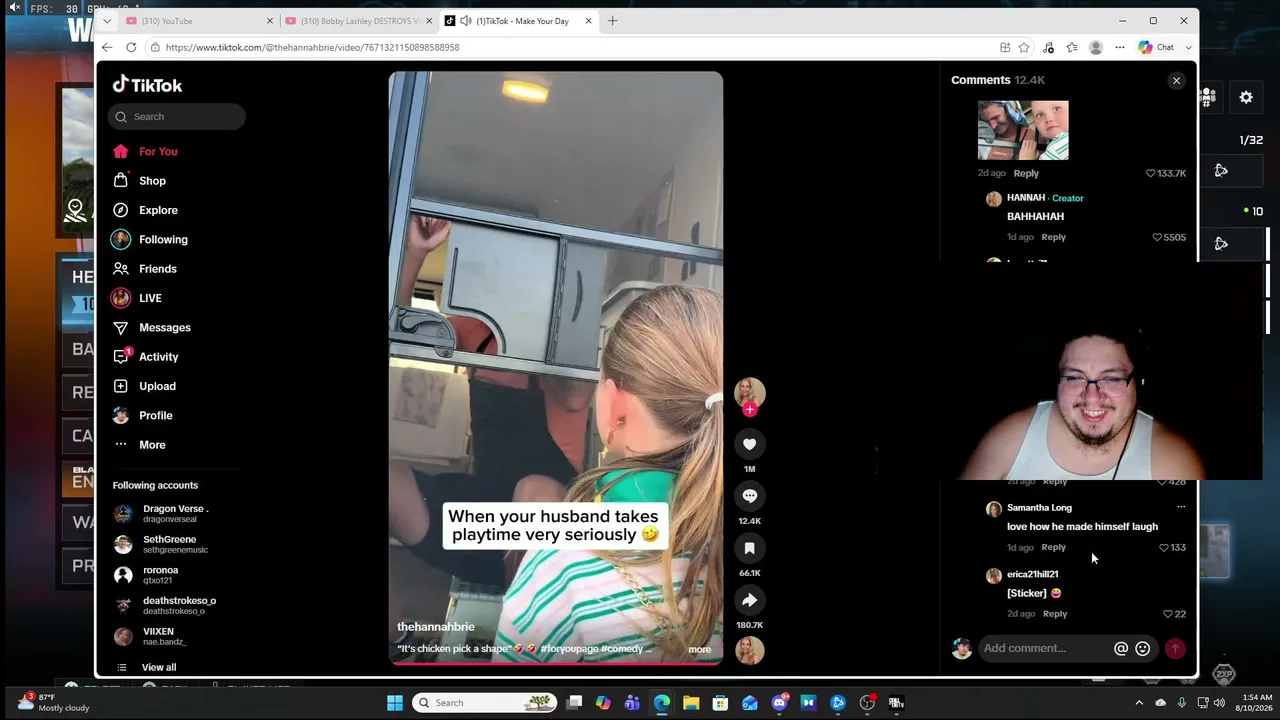Viewport: 1280px width, 720px height.
Task: Open the LIVE section
Action: (150, 298)
